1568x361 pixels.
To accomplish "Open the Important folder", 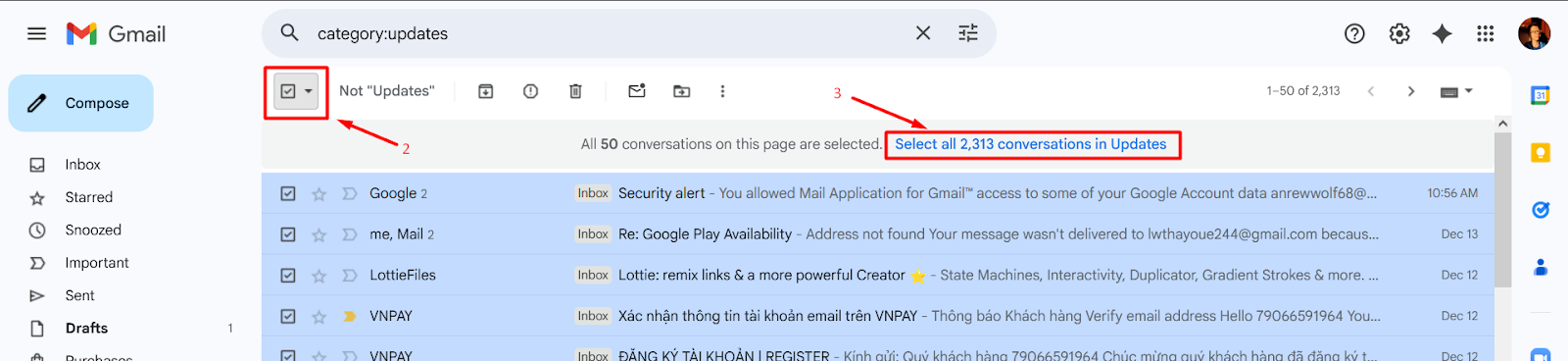I will pos(97,263).
